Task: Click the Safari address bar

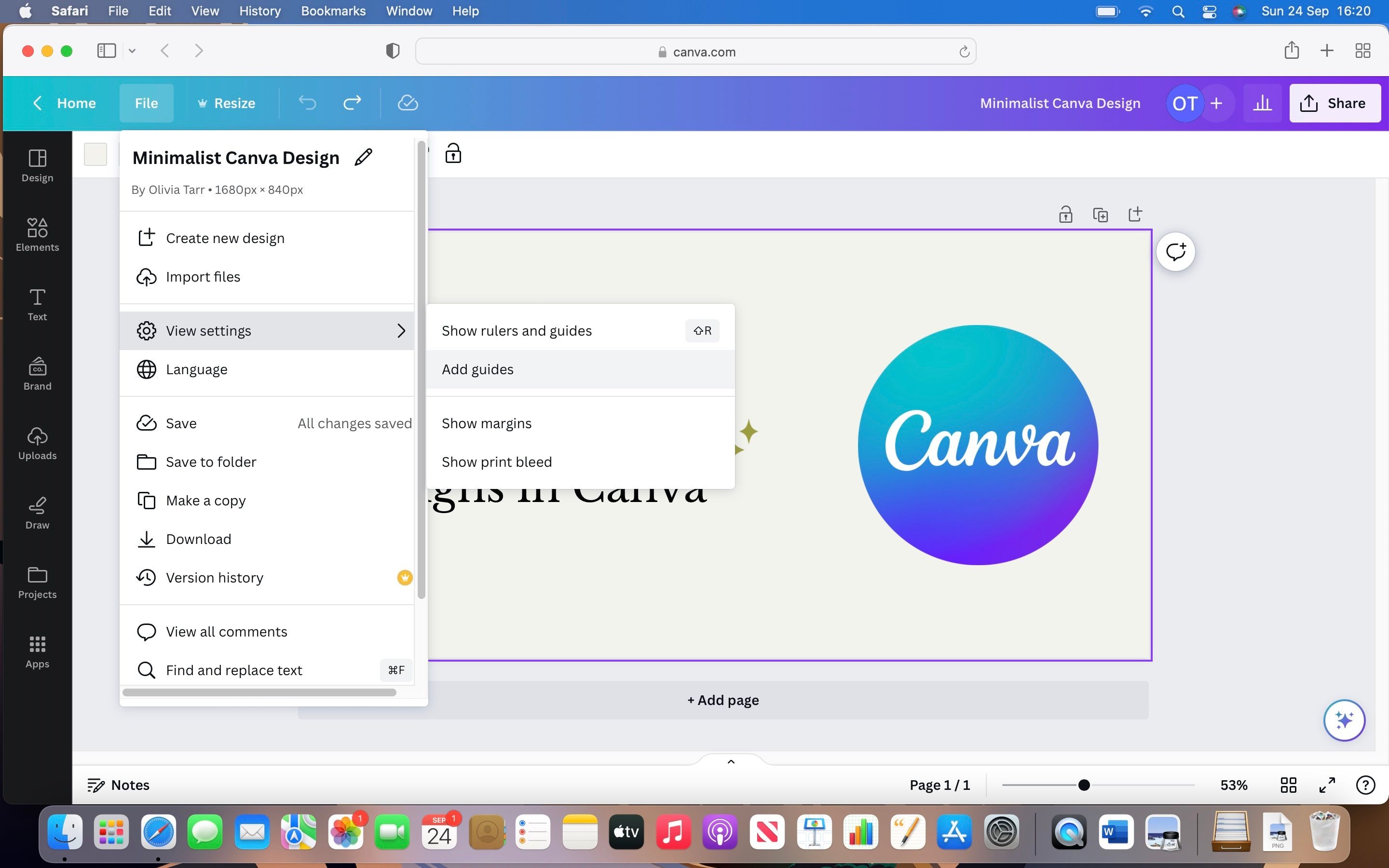Action: 695,52
